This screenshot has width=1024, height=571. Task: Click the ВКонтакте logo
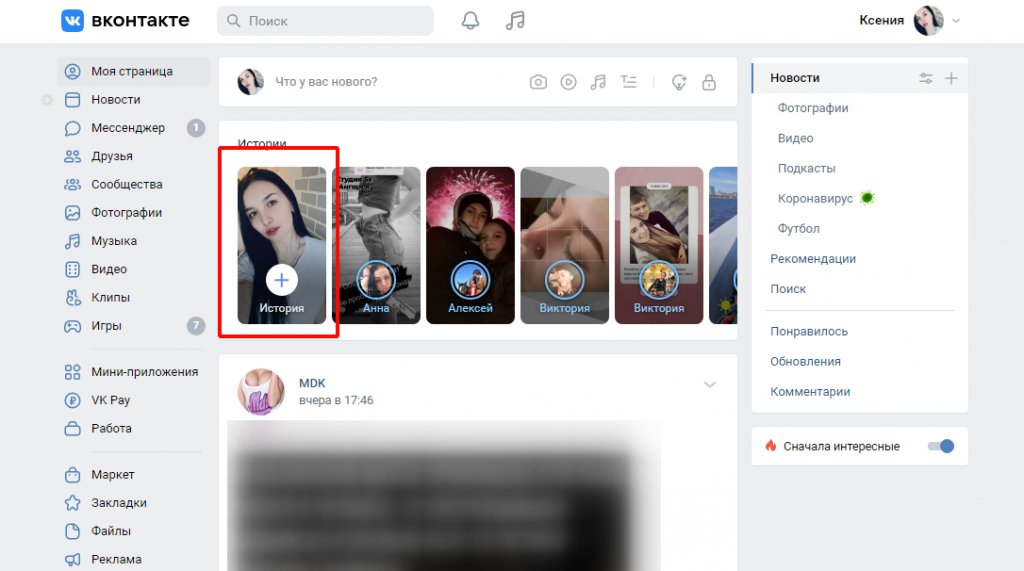(x=125, y=21)
